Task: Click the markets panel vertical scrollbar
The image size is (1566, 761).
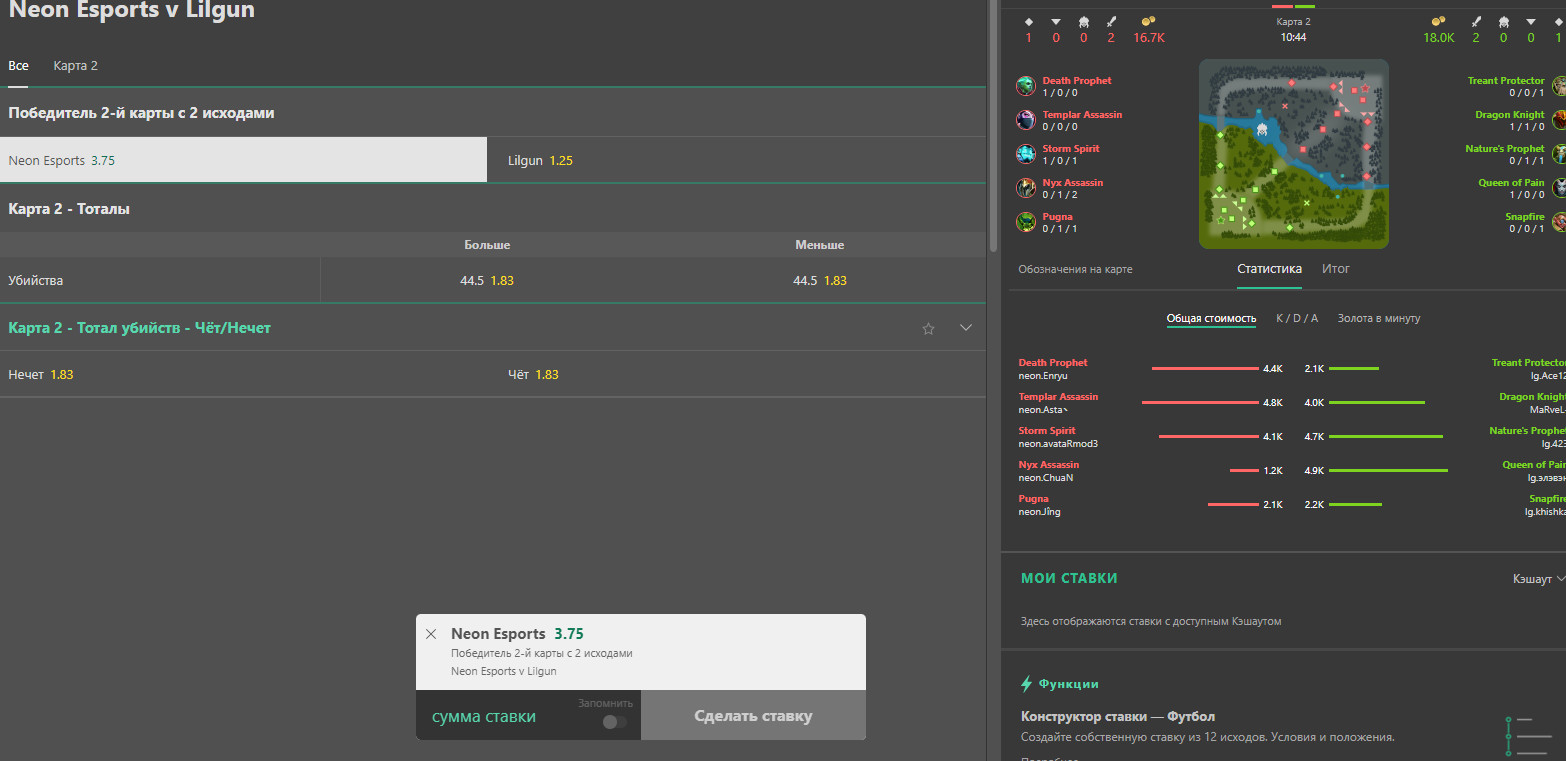Action: tap(993, 125)
